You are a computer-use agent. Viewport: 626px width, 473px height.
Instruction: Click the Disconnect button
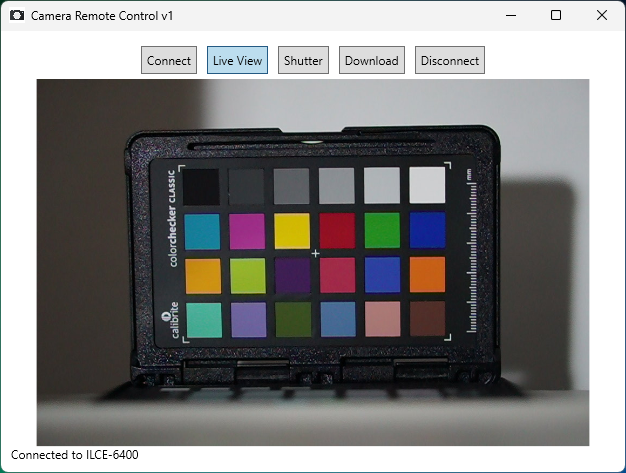pyautogui.click(x=450, y=60)
